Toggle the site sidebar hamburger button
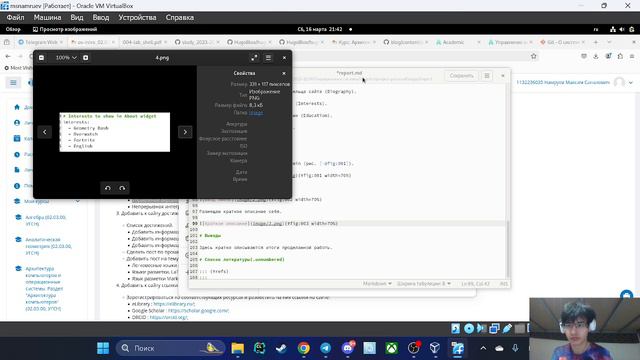The image size is (640, 360). (x=13, y=83)
